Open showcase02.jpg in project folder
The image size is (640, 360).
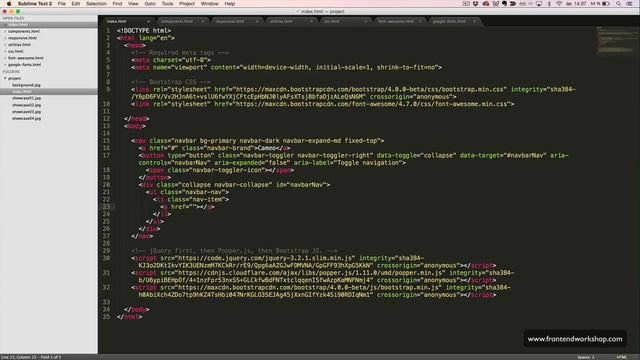[x=26, y=105]
